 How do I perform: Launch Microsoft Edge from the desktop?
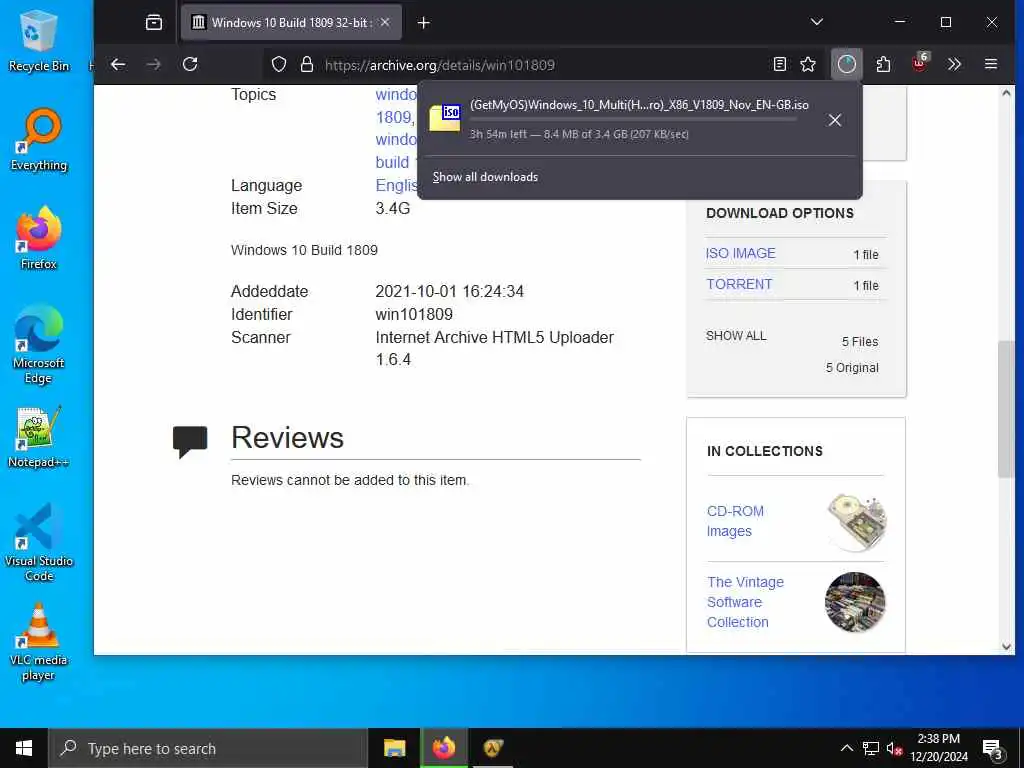tap(39, 344)
